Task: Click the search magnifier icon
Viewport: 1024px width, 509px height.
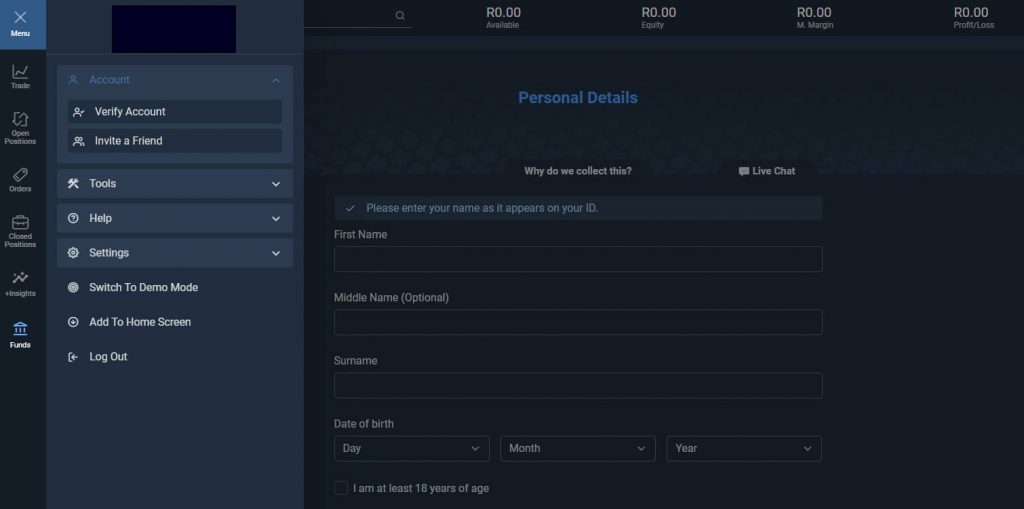Action: 400,16
